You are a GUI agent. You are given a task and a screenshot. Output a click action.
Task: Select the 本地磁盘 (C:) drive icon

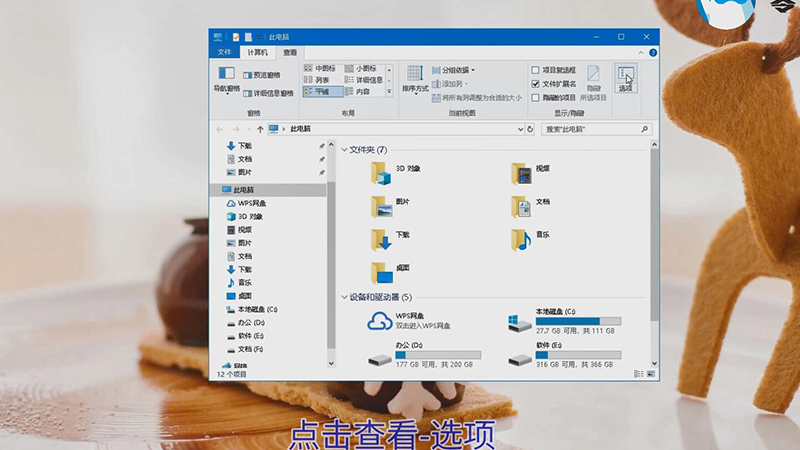519,321
